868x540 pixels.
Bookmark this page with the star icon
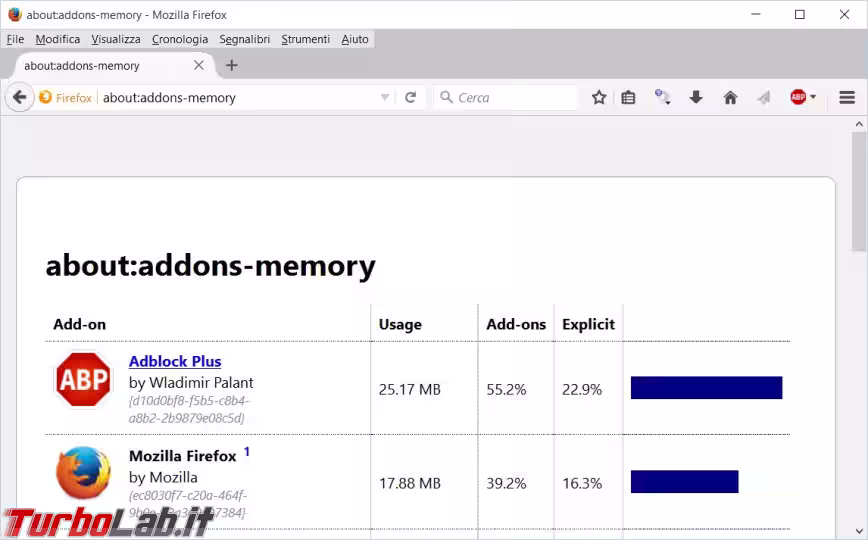[x=599, y=97]
